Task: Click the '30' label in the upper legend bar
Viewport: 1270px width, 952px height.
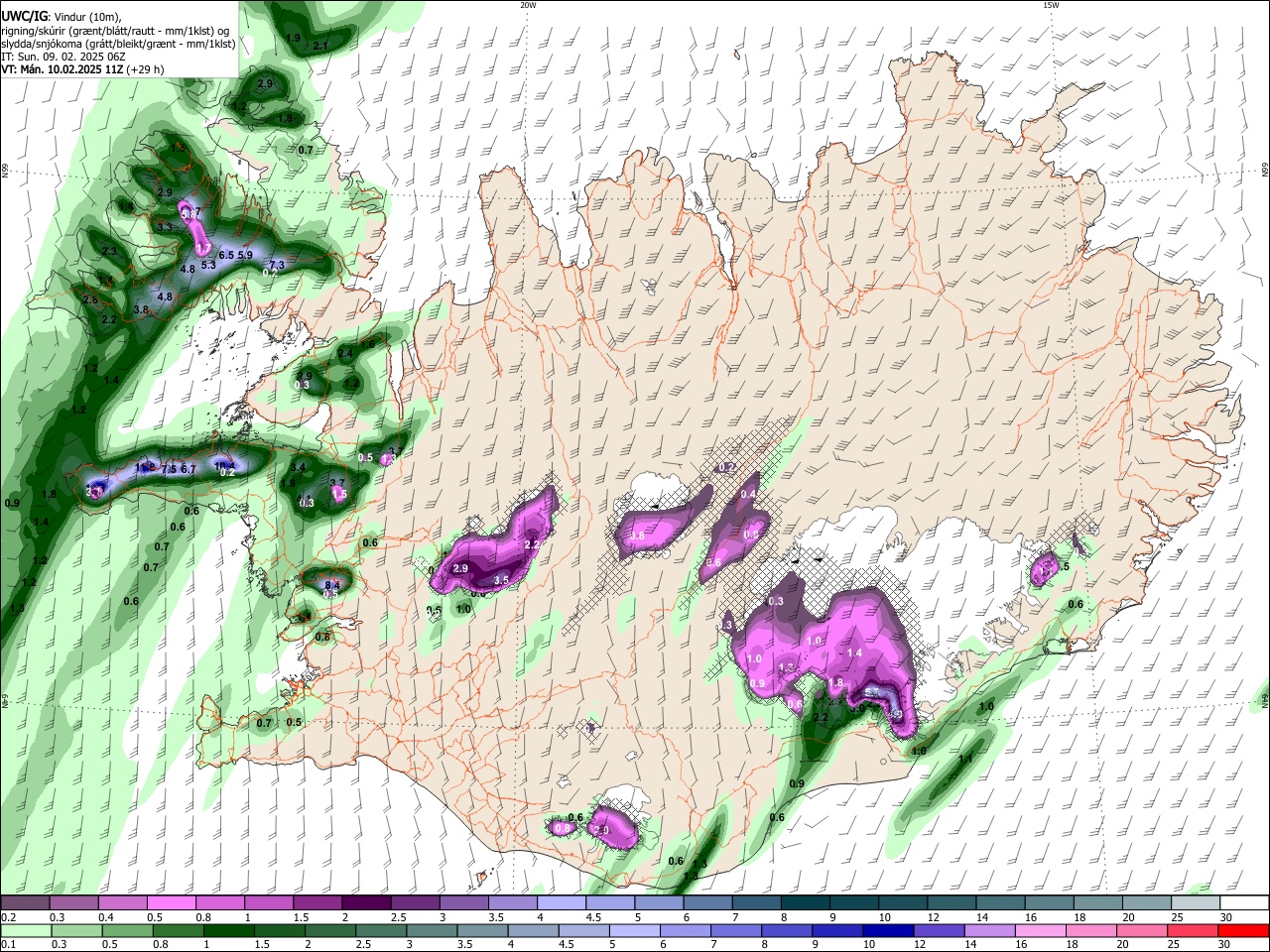Action: point(1225,917)
